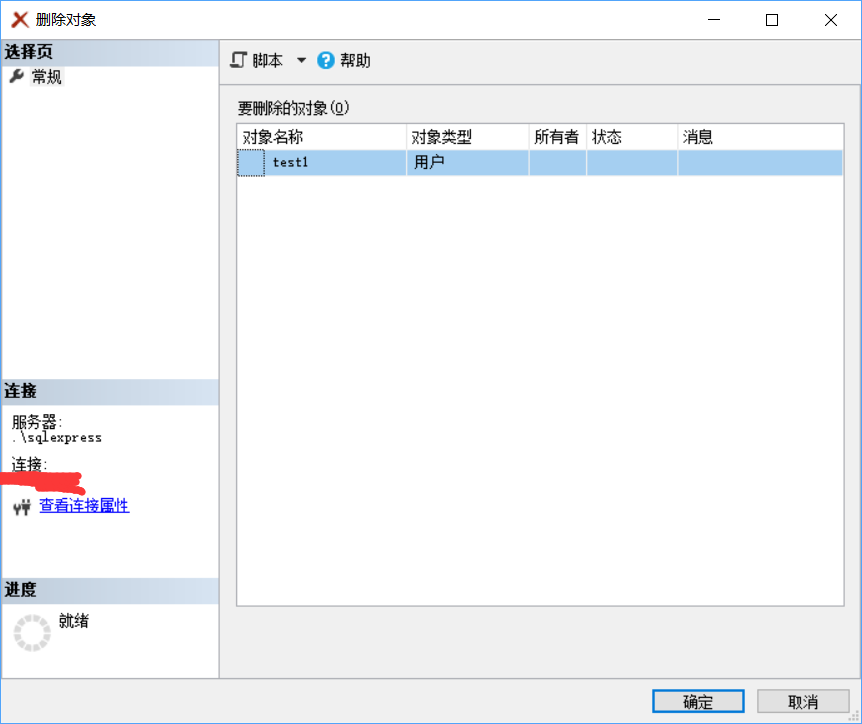The width and height of the screenshot is (862, 724).
Task: Click the red X delete icon in title bar
Action: click(x=20, y=20)
